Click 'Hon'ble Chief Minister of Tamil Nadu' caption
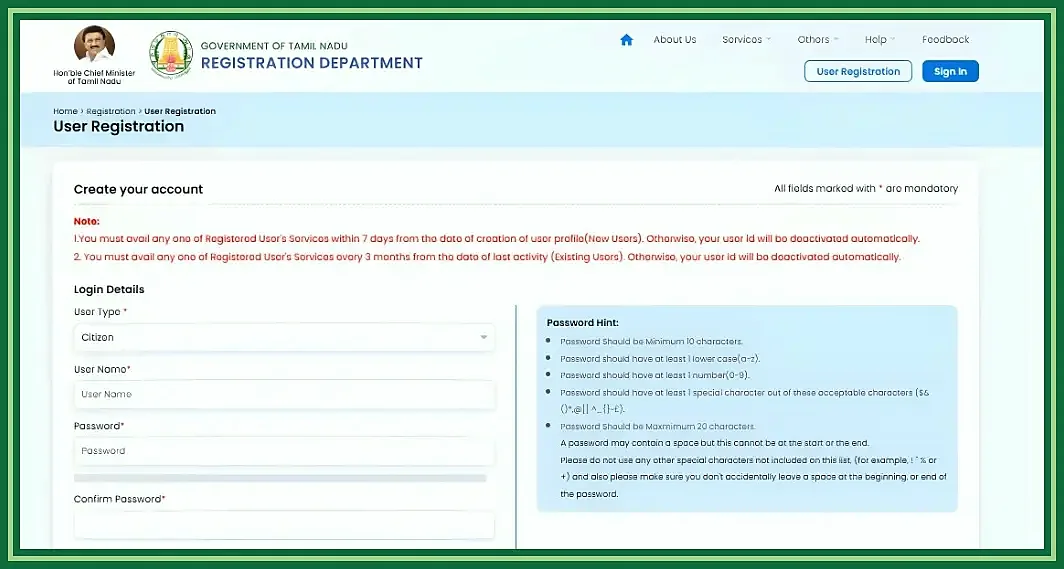Image resolution: width=1064 pixels, height=569 pixels. click(94, 77)
